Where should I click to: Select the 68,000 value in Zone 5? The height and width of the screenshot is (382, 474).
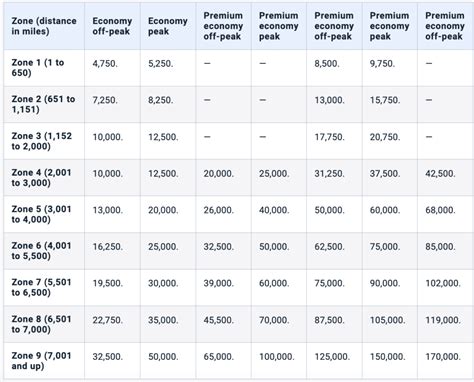440,210
